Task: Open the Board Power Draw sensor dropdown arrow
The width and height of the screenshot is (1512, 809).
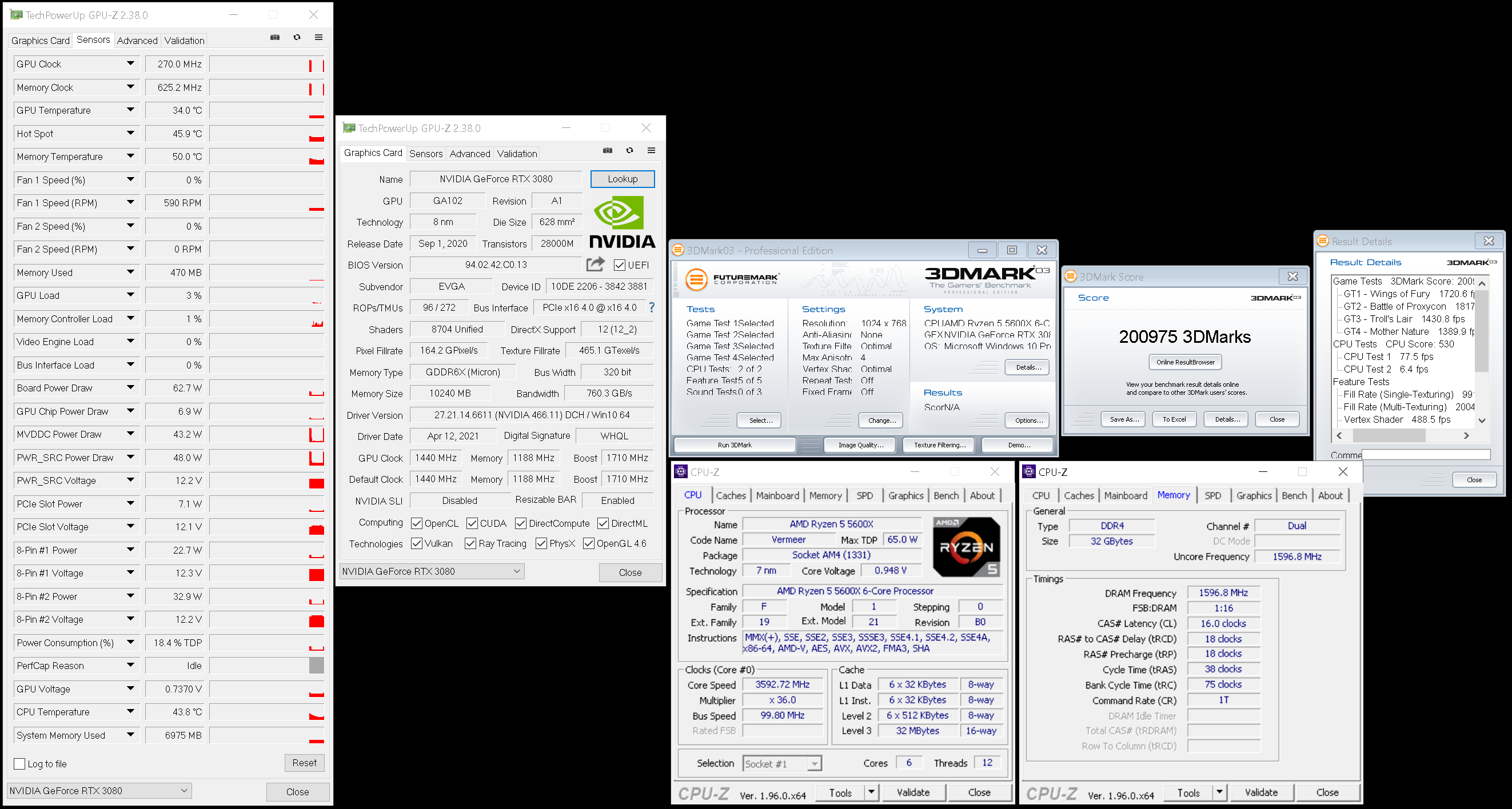Action: (130, 387)
